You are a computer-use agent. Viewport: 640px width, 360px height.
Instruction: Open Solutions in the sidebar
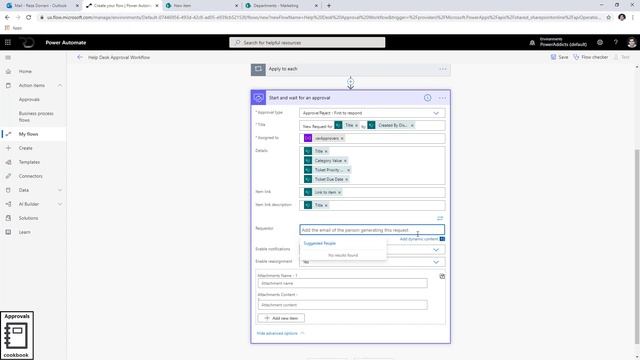28,218
